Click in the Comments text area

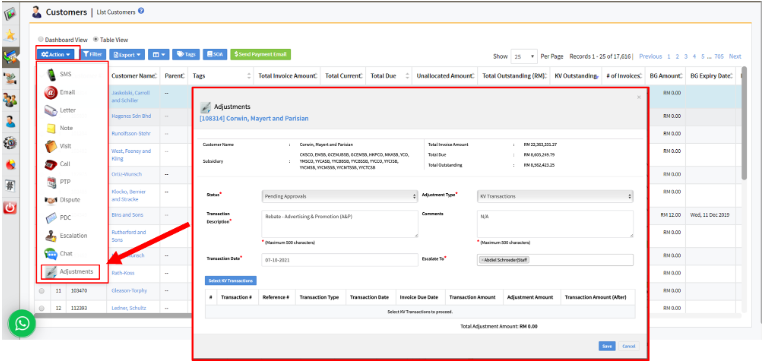[555, 224]
